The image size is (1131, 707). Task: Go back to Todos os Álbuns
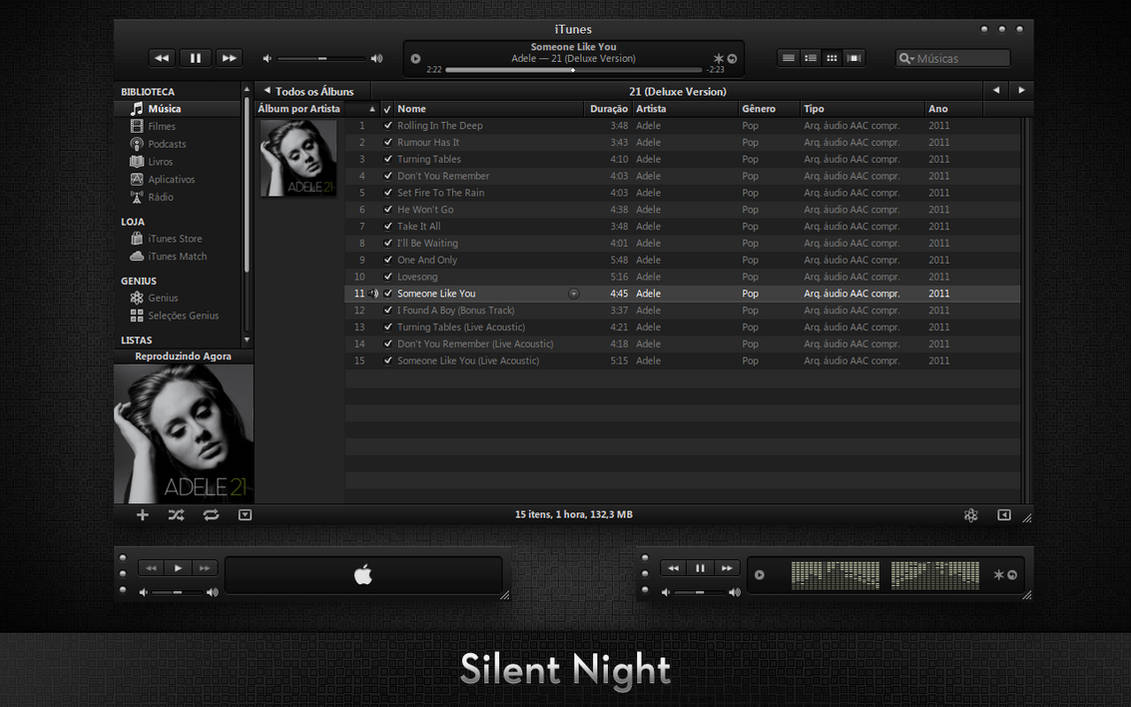tap(309, 92)
